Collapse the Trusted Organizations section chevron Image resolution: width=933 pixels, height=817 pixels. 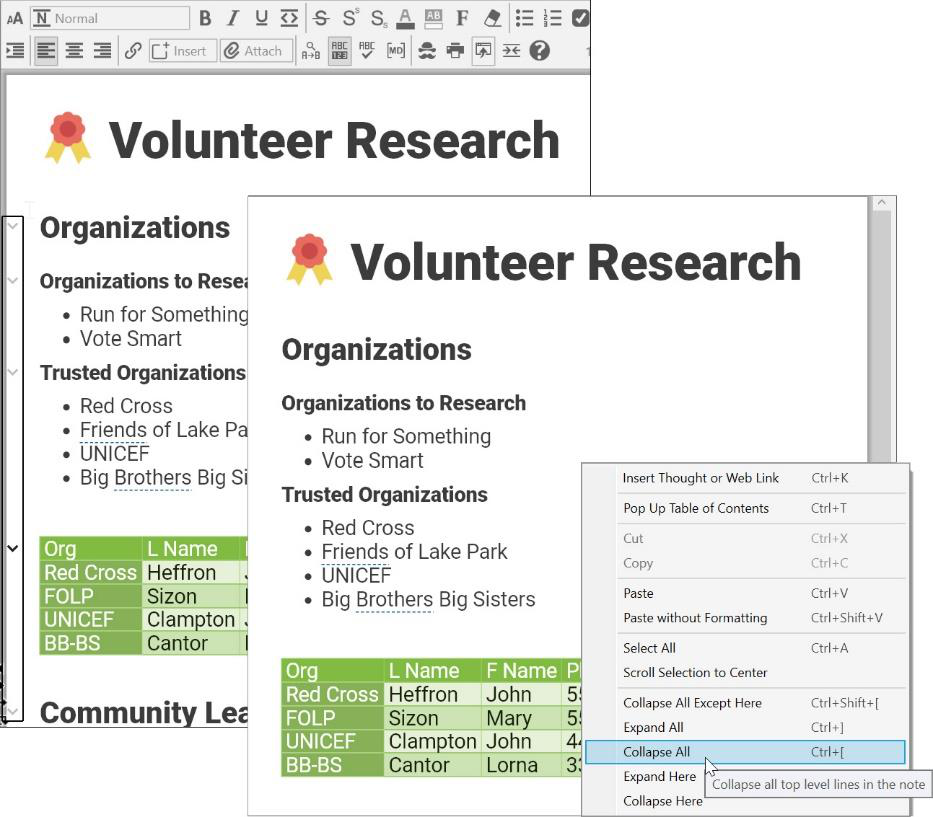tap(13, 372)
